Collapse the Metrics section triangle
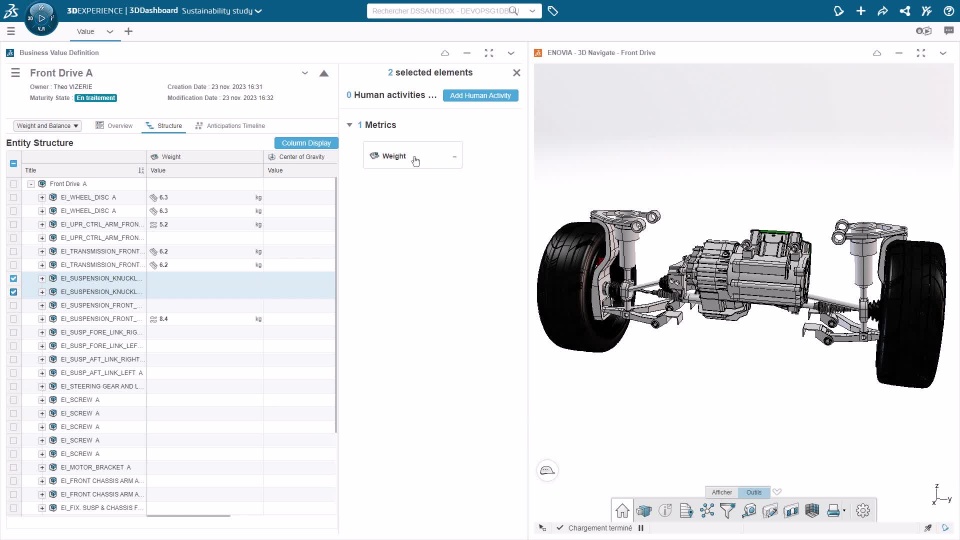This screenshot has width=960, height=540. point(350,125)
